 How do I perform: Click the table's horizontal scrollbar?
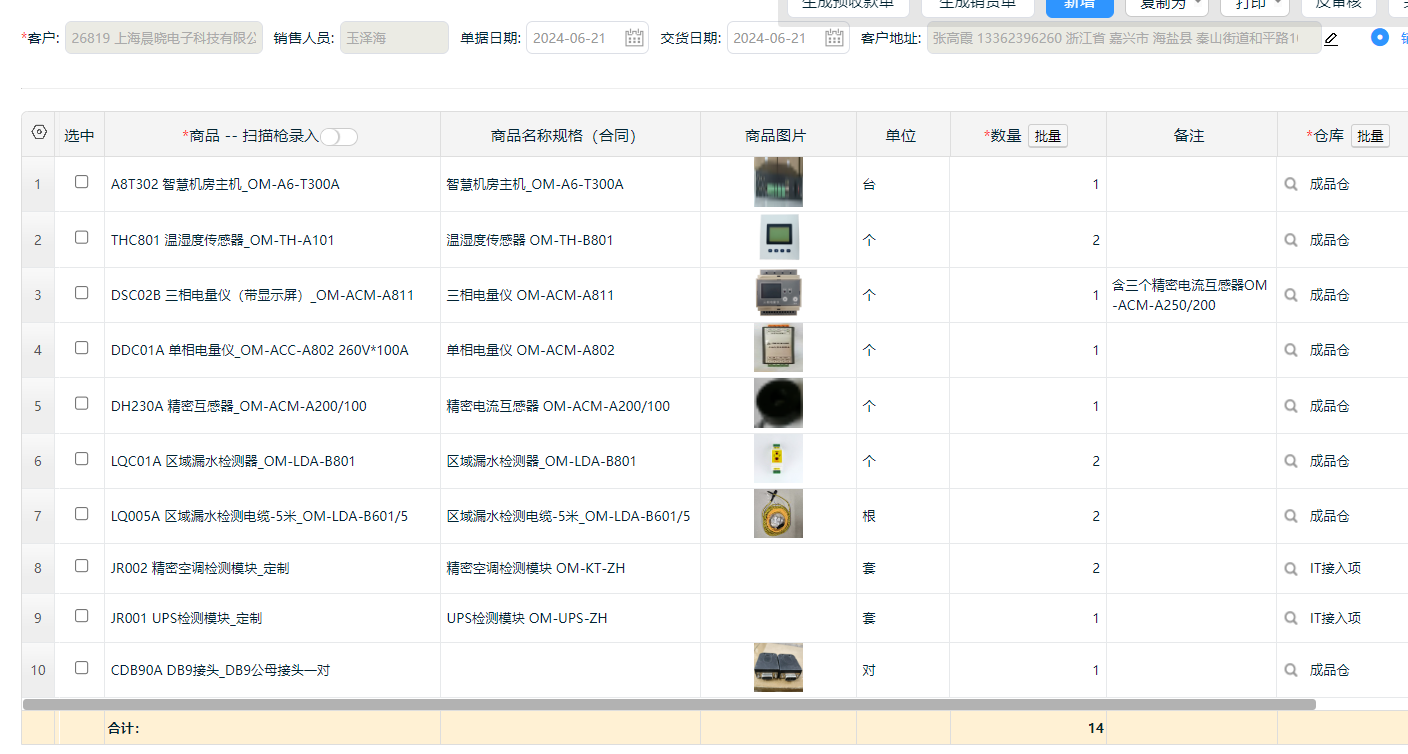tap(669, 704)
